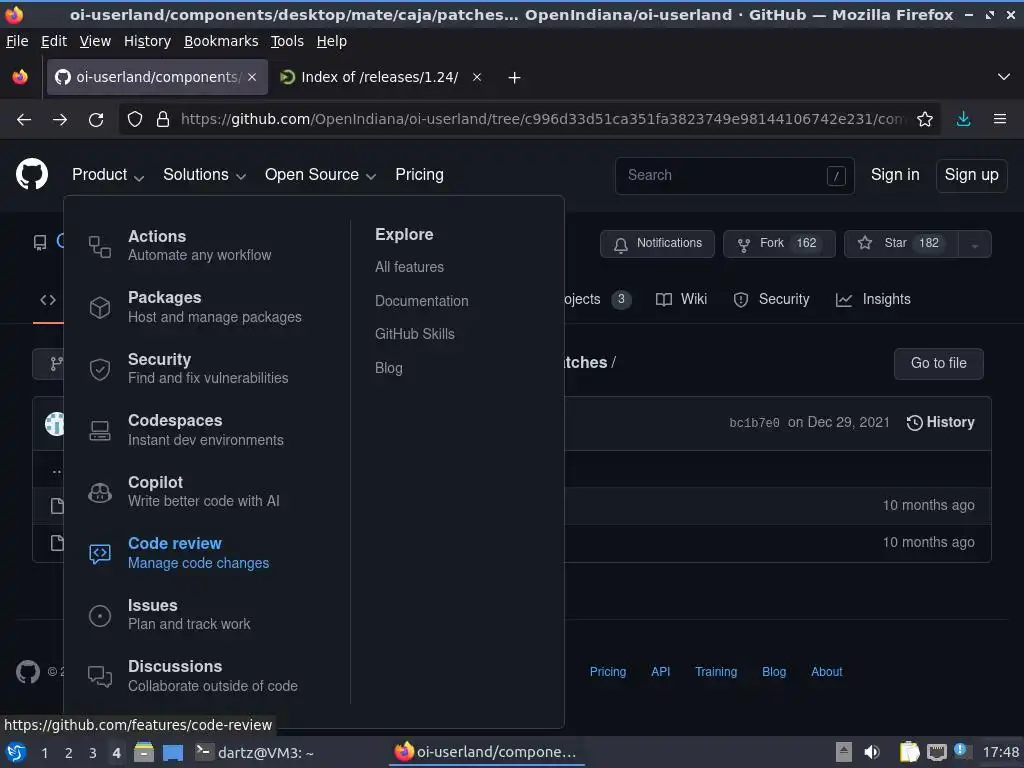1024x768 pixels.
Task: Click the Issues circle-dot icon
Action: (x=100, y=615)
